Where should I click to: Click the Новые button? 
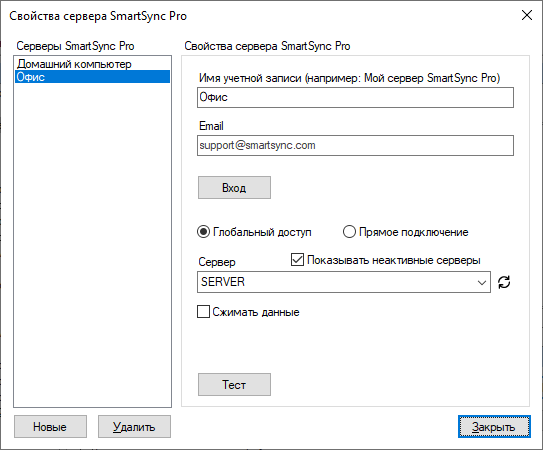51,427
